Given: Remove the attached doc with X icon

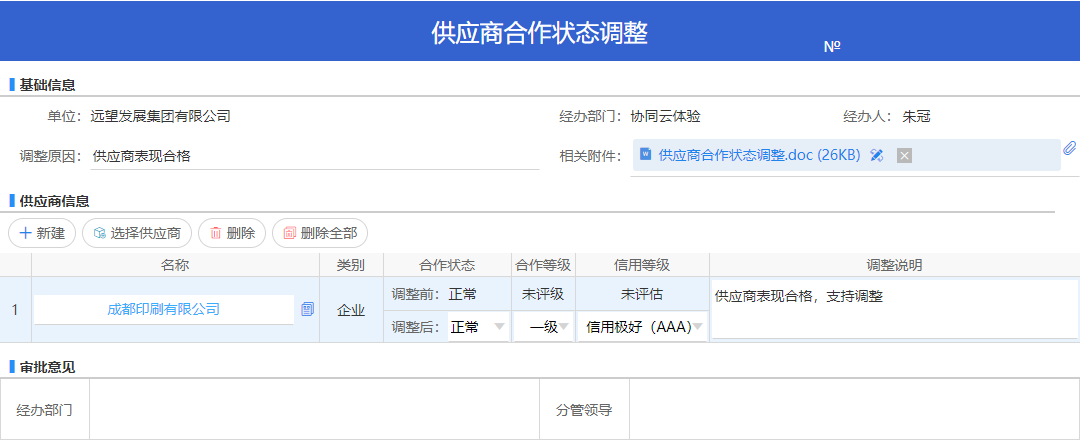Looking at the screenshot, I should (x=904, y=156).
